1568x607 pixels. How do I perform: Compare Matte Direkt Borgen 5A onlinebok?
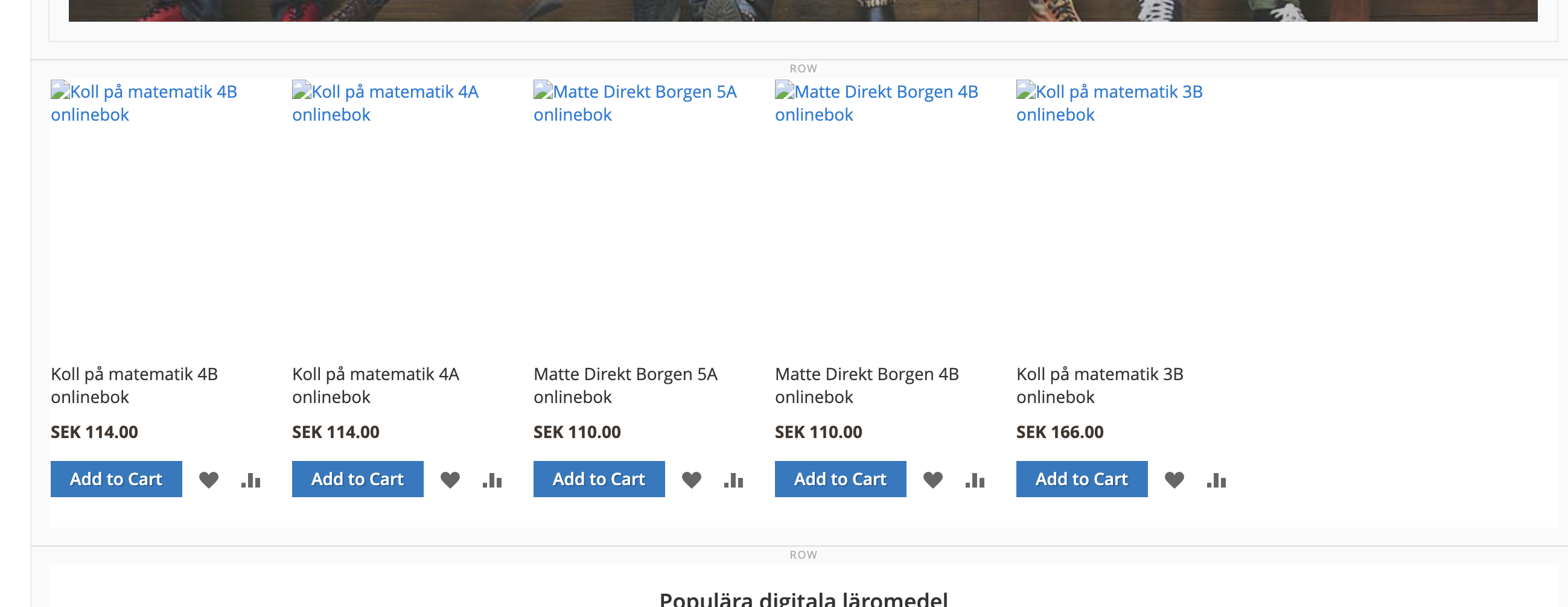733,480
